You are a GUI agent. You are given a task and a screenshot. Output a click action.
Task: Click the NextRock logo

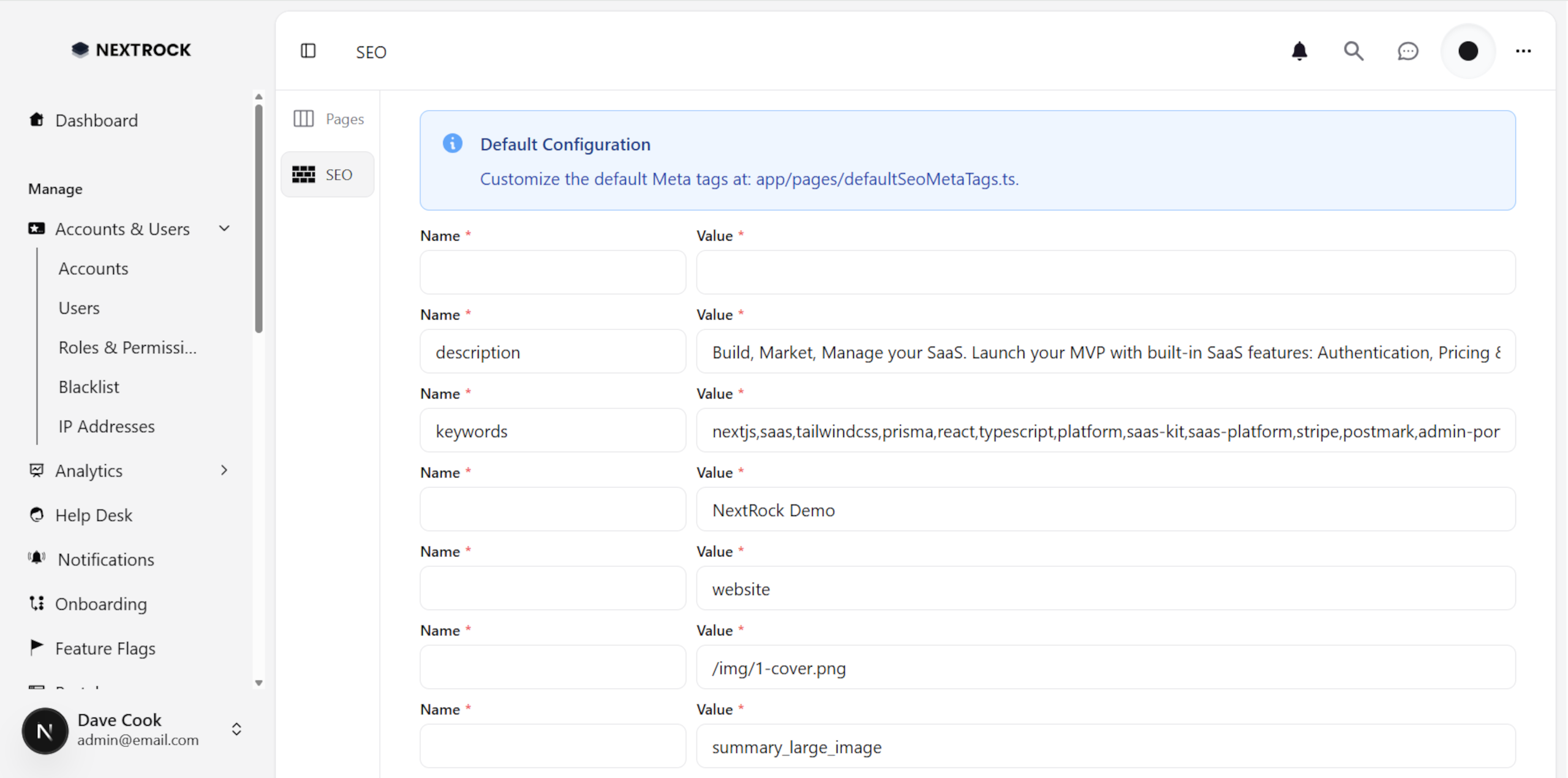pyautogui.click(x=131, y=50)
